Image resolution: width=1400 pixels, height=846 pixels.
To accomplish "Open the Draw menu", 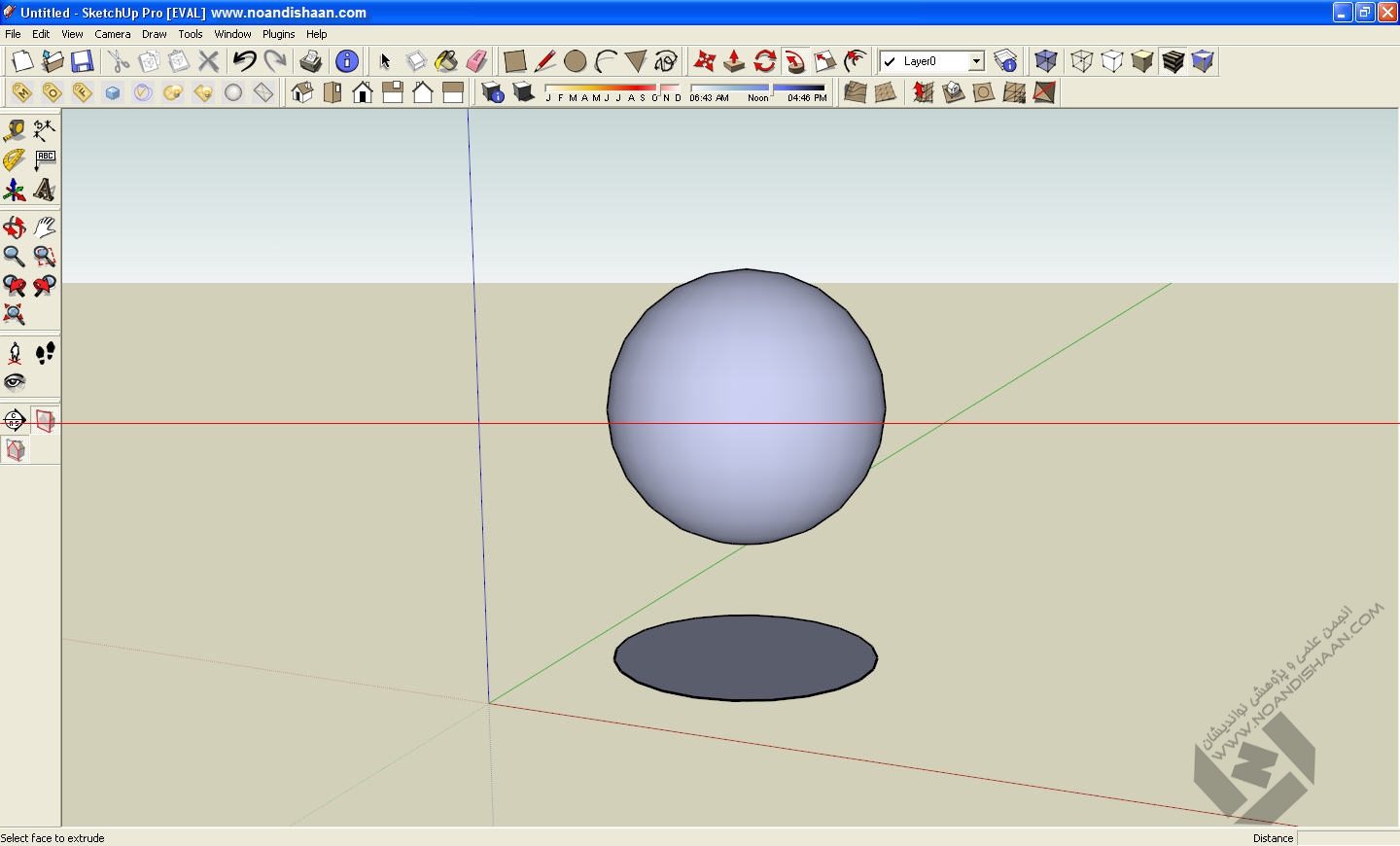I will click(154, 34).
